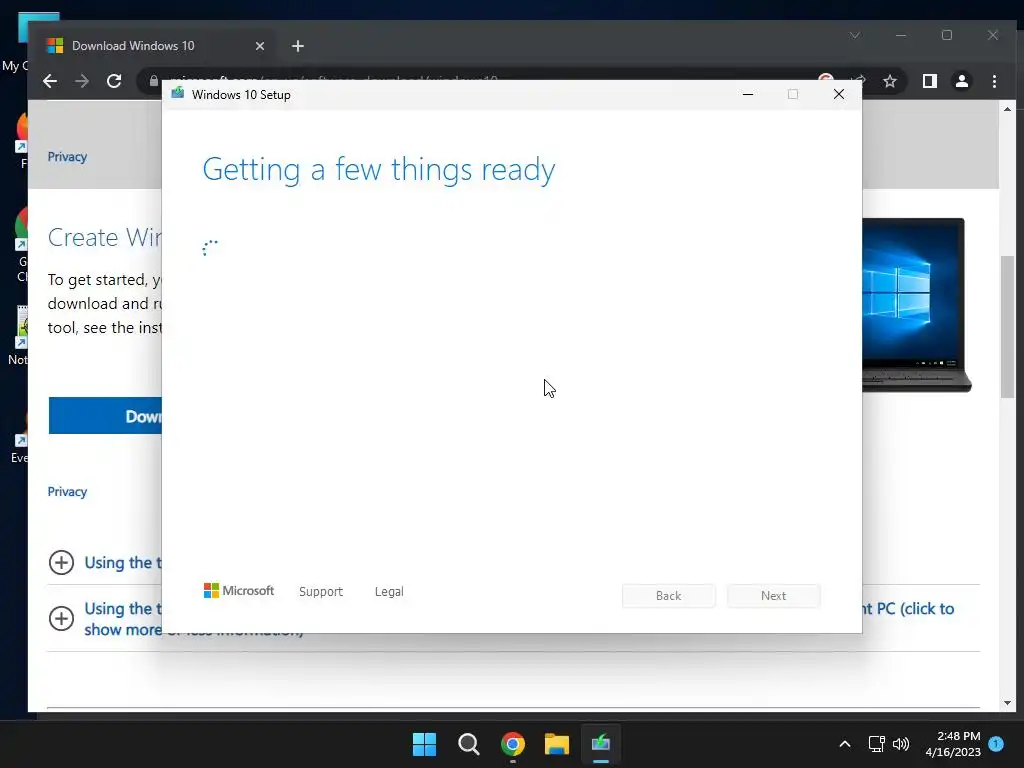Click the blue Download button on webpage

[x=105, y=415]
